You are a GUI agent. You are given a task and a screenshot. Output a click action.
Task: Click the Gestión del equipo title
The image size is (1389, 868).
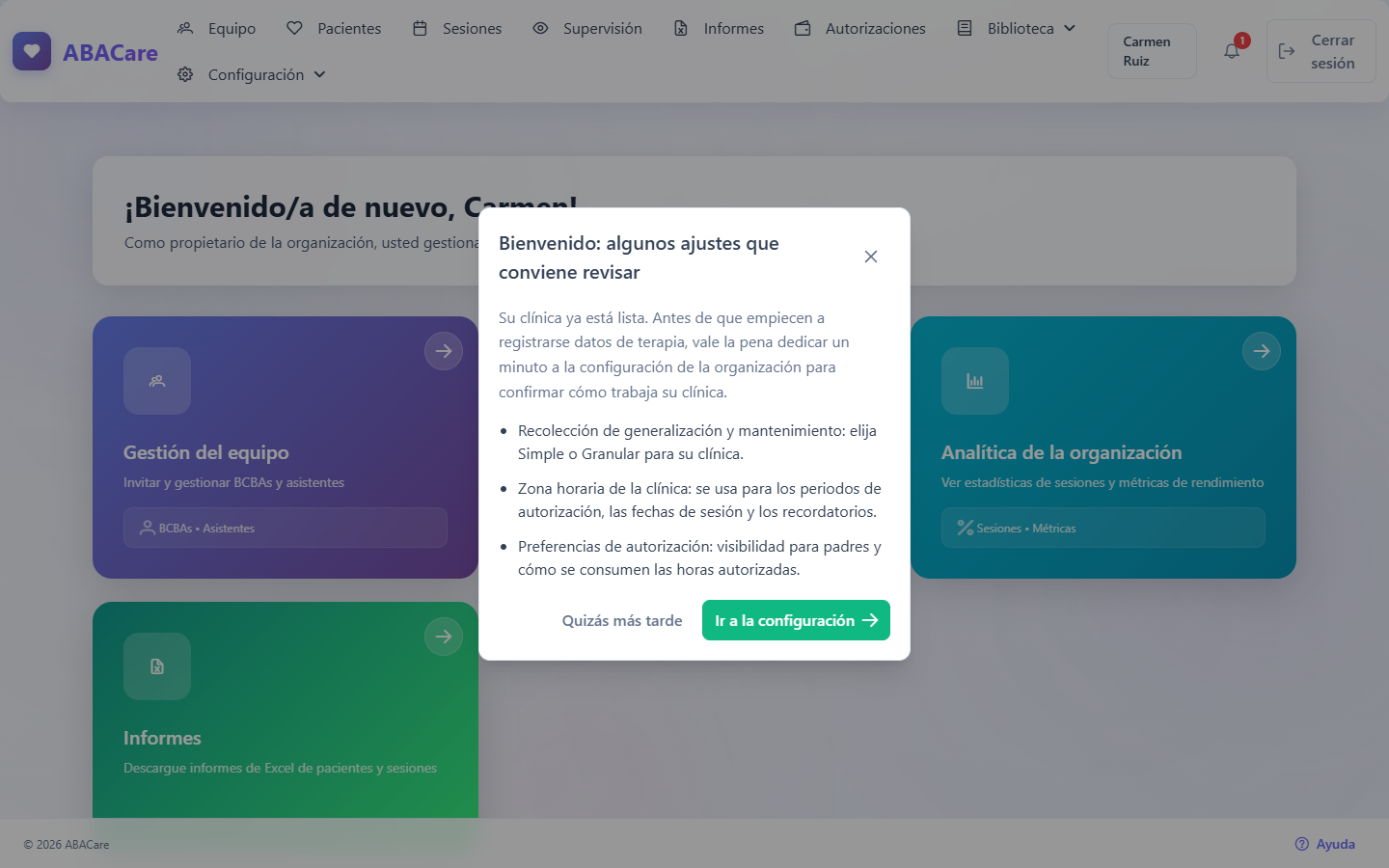(206, 452)
